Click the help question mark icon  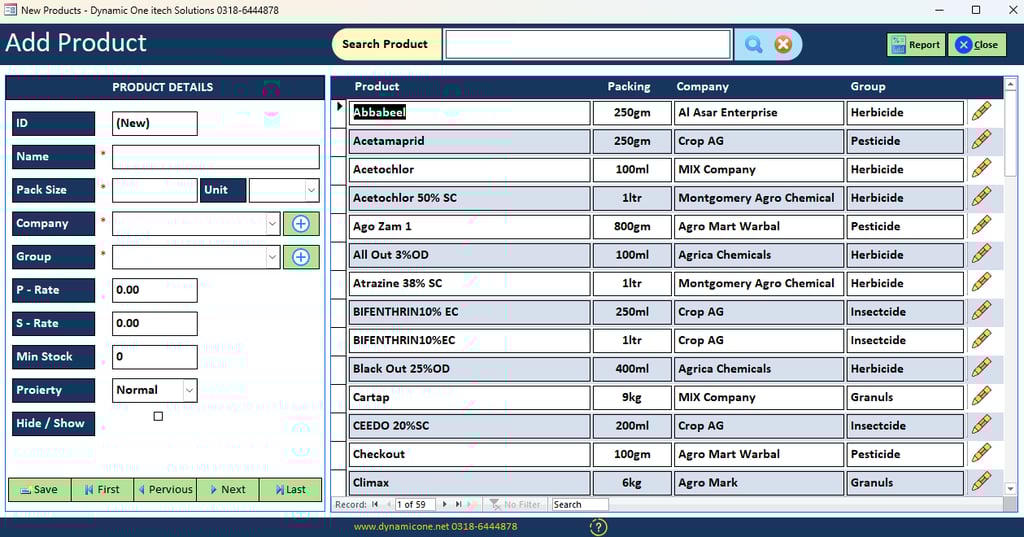tap(598, 527)
